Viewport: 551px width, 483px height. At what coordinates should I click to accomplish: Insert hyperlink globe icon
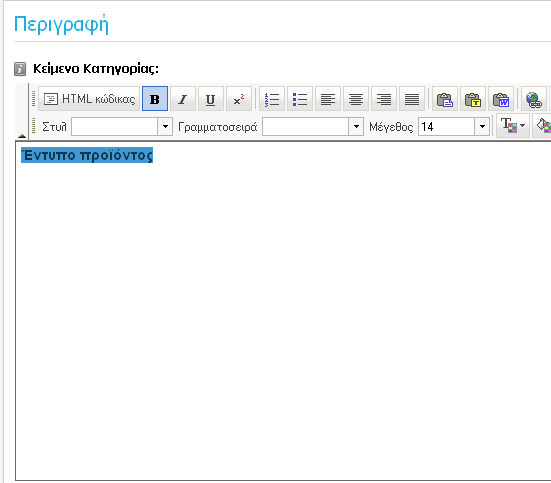[534, 99]
